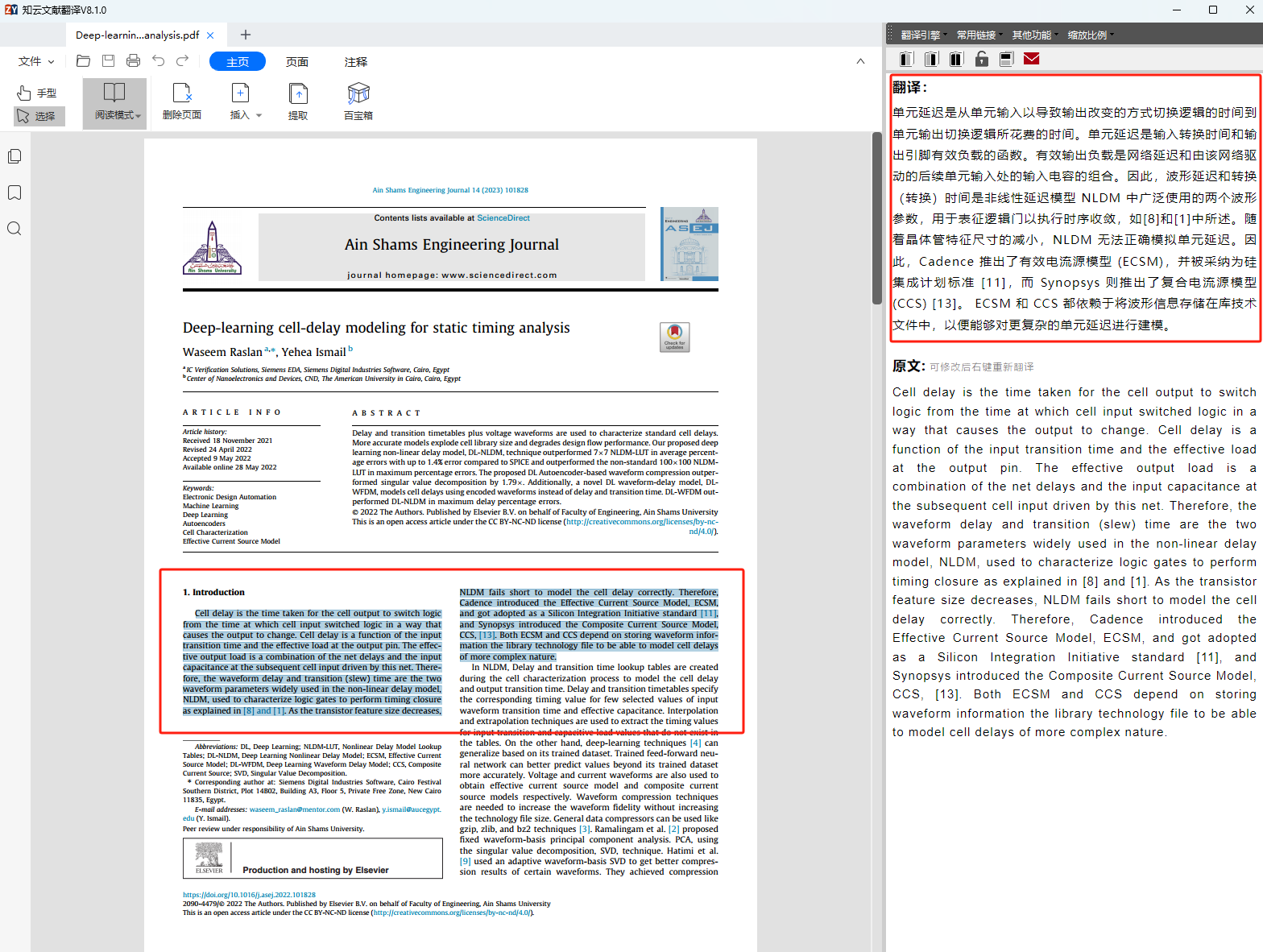Choose the top-bottom layout icon
Viewport: 1263px width, 952px height.
[x=1006, y=59]
